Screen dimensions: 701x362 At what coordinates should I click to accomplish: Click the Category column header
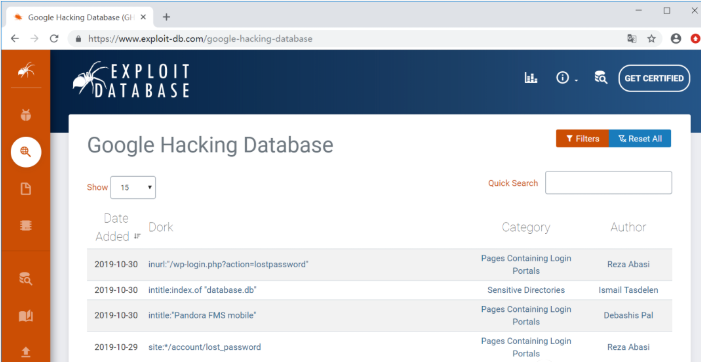click(526, 227)
